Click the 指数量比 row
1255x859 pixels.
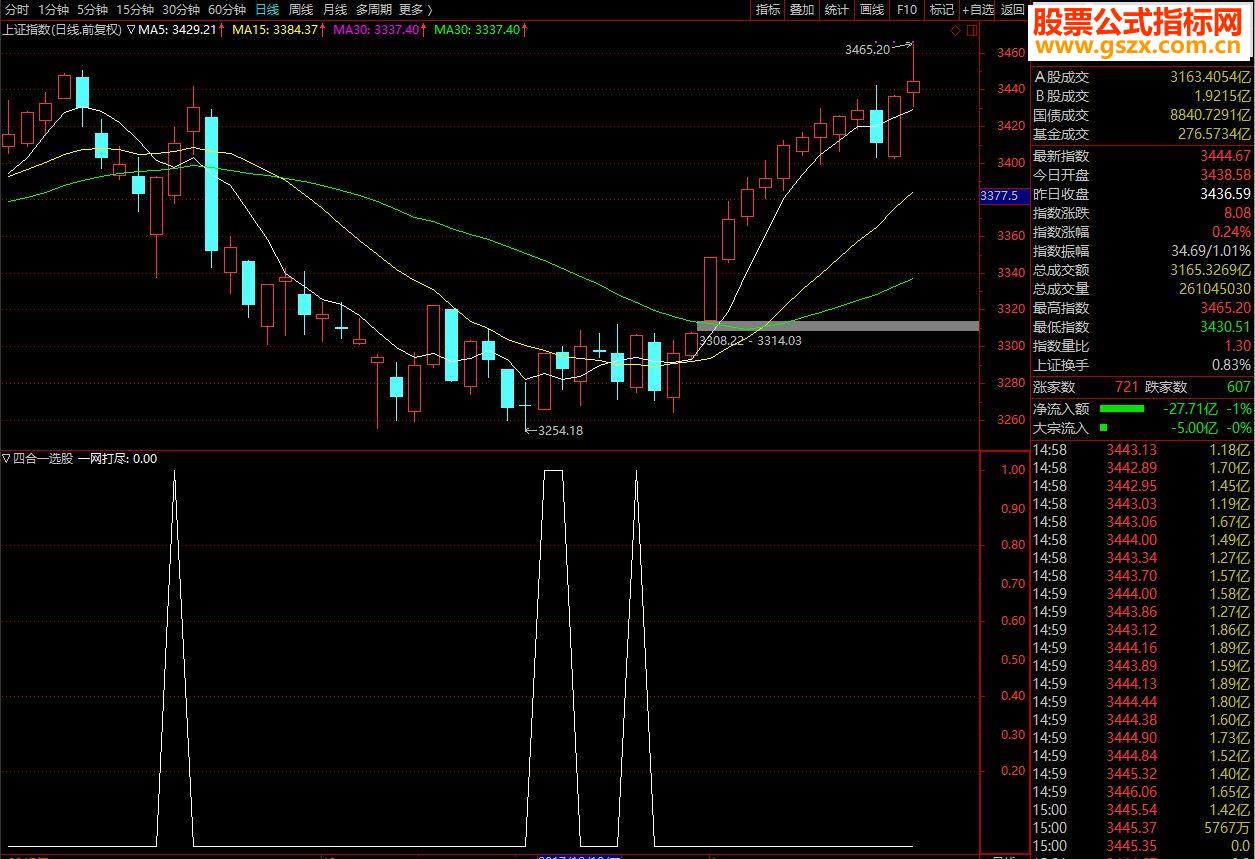[1142, 346]
